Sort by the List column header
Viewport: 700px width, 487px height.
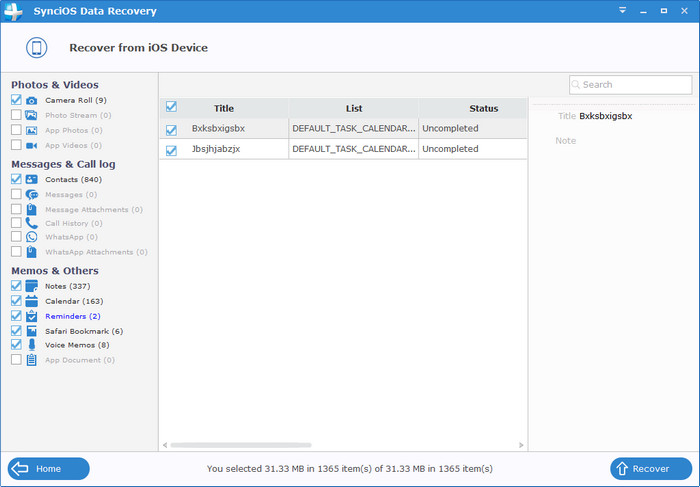(x=354, y=108)
